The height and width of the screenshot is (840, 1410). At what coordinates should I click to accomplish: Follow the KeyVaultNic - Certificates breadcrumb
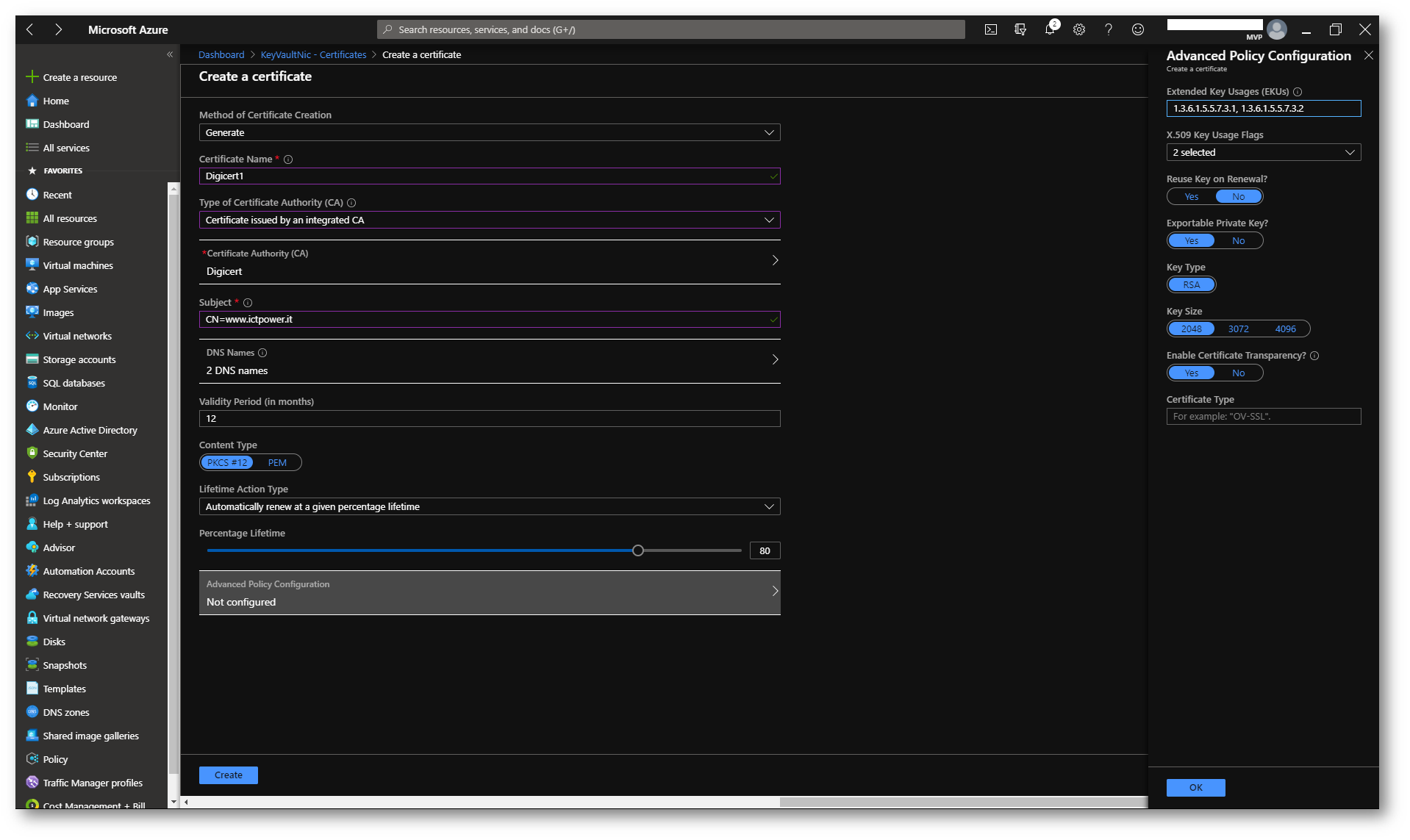pyautogui.click(x=313, y=55)
